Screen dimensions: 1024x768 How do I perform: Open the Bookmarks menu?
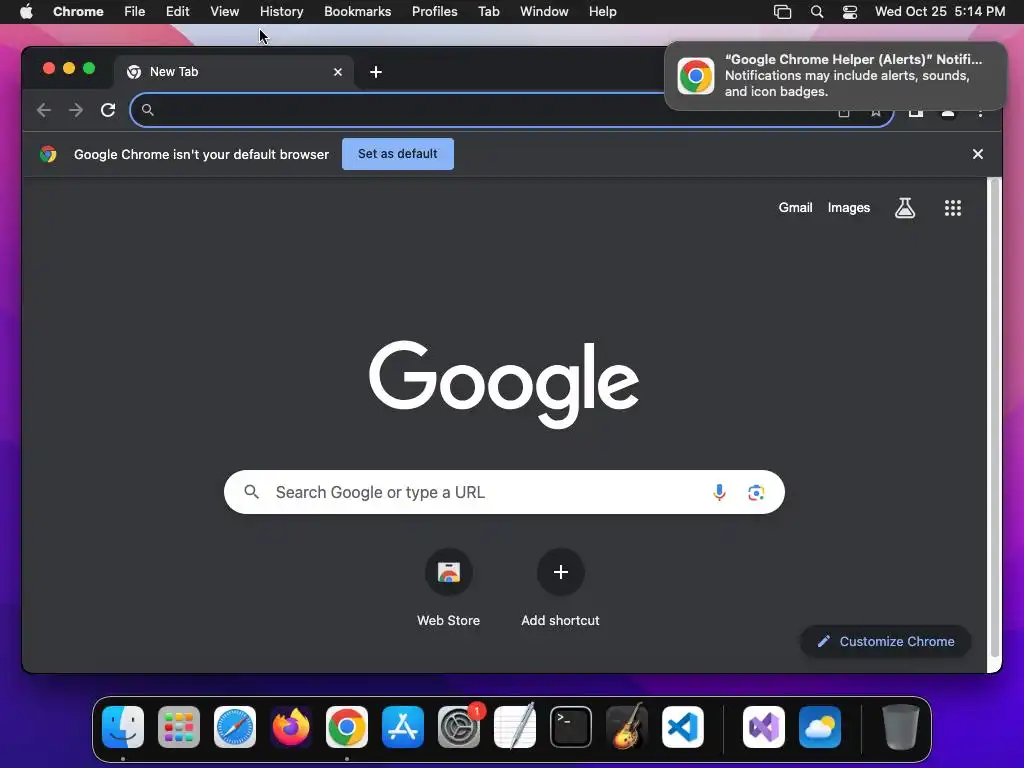(x=358, y=12)
